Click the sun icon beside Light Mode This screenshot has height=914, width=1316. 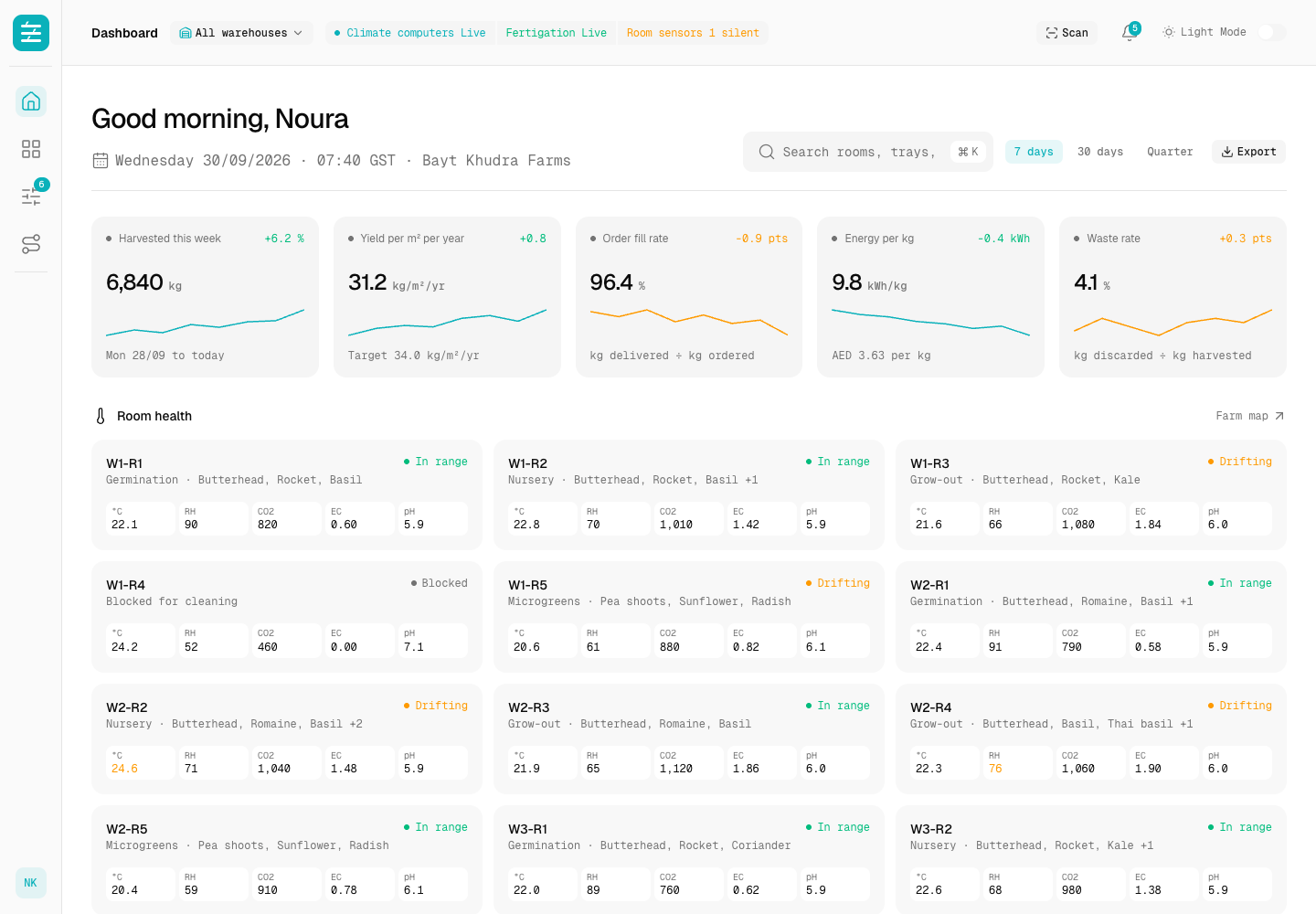[x=1168, y=32]
